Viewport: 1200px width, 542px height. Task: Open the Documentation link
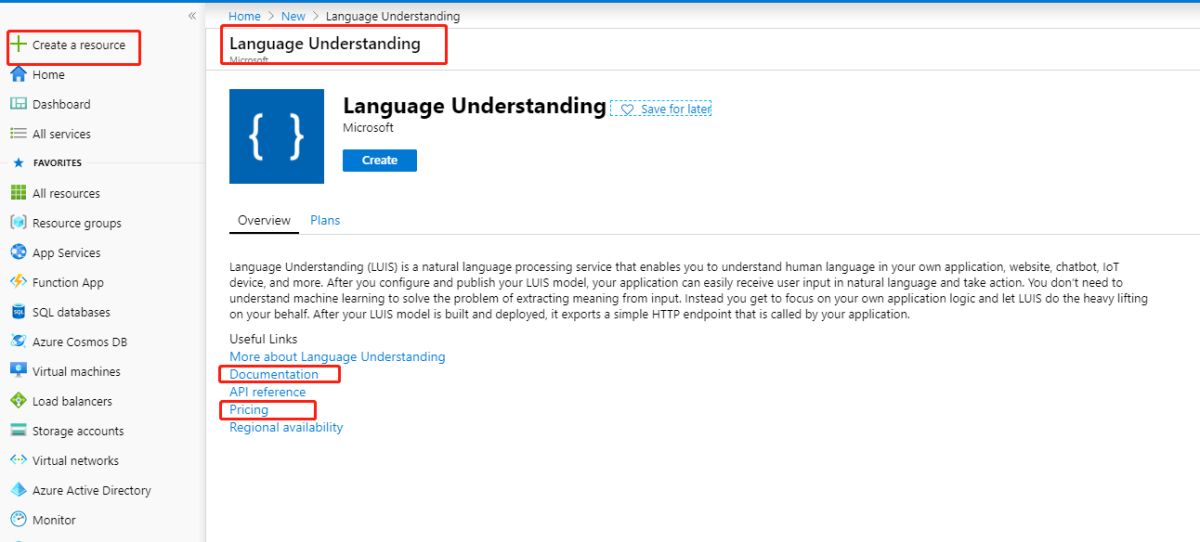click(x=274, y=374)
